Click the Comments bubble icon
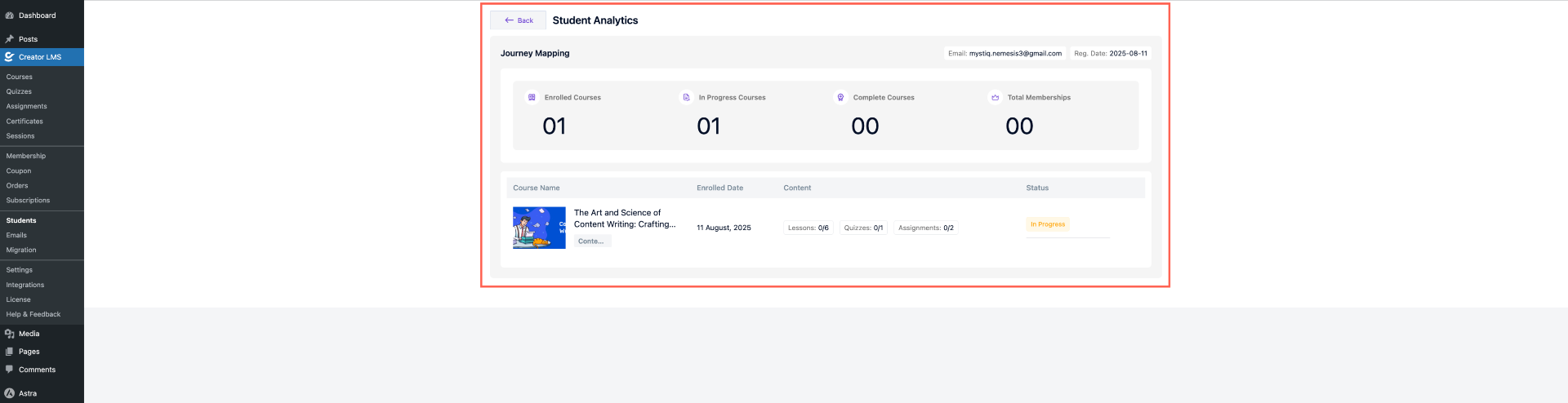 click(9, 370)
